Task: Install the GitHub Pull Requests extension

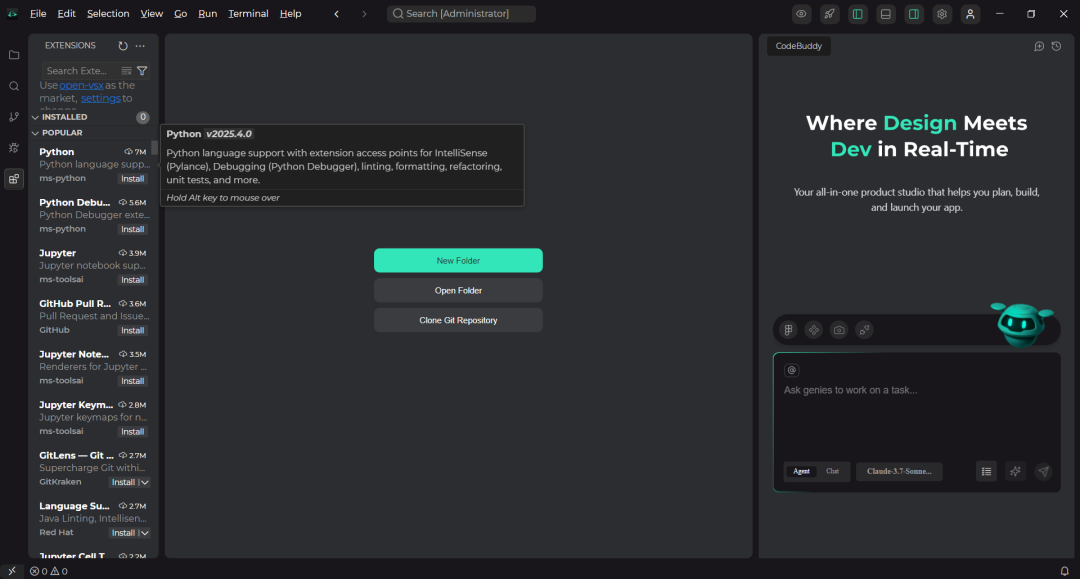Action: point(132,330)
